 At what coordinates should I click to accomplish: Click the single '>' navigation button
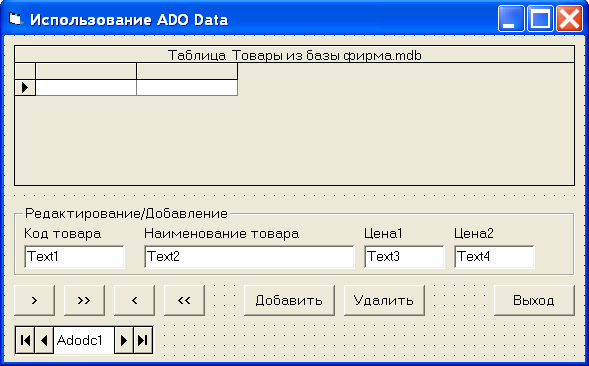click(x=34, y=300)
